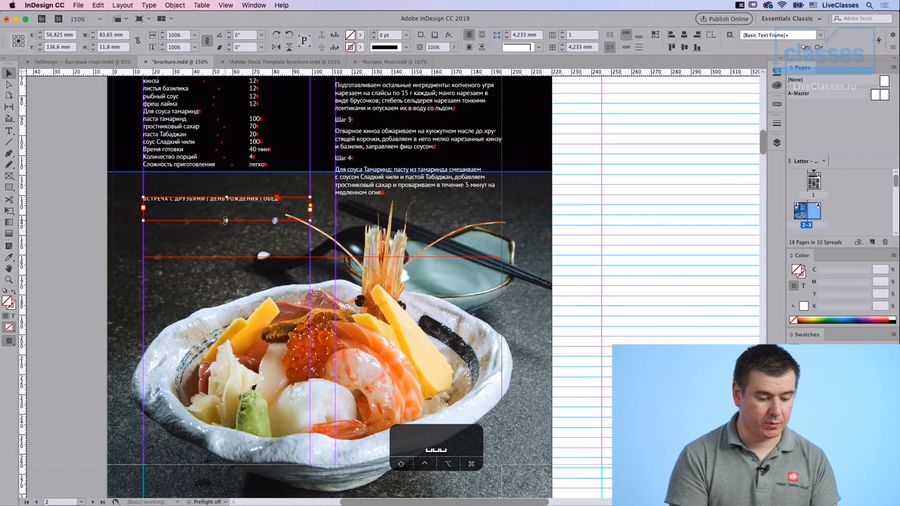Image resolution: width=900 pixels, height=506 pixels.
Task: Open the Stroke panel icon
Action: pyautogui.click(x=777, y=123)
